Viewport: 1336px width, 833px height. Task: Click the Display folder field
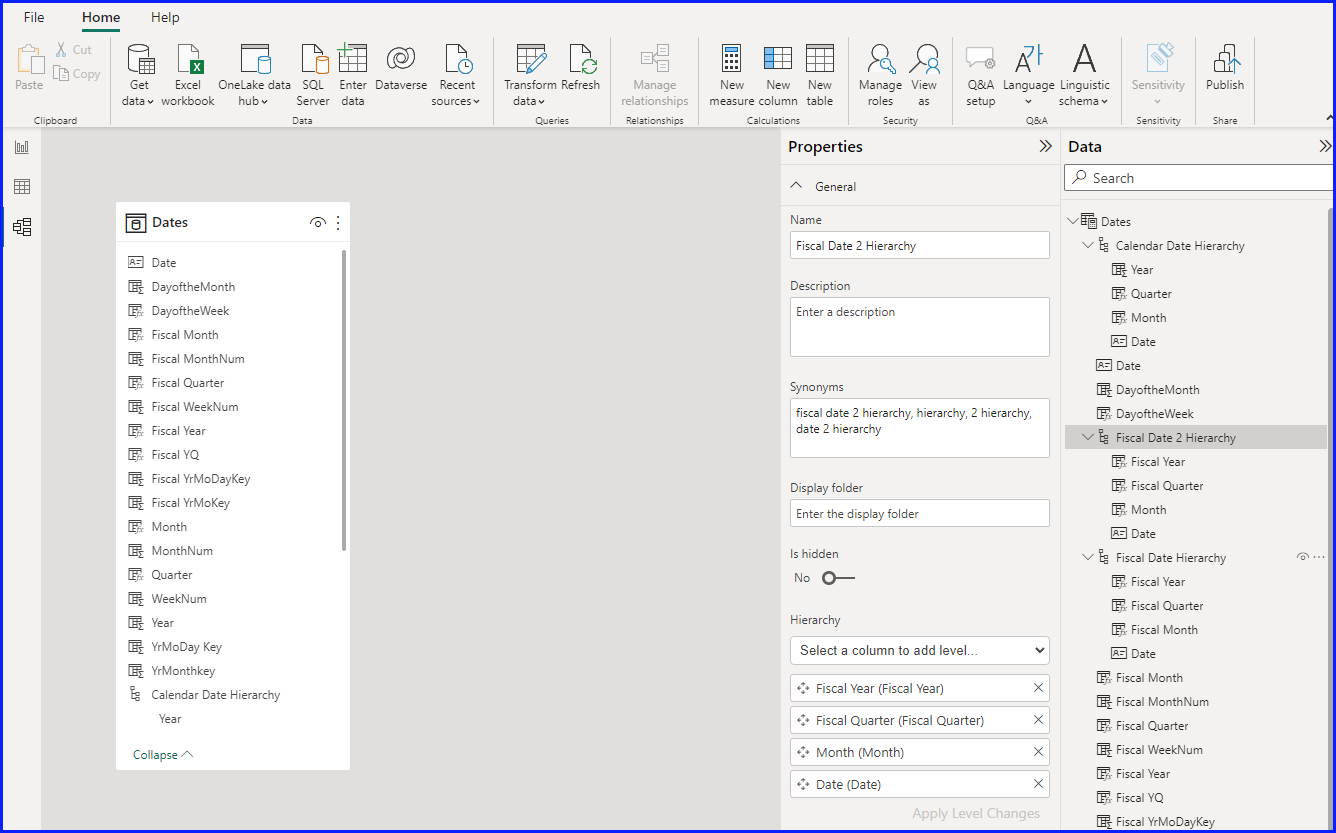(x=920, y=513)
